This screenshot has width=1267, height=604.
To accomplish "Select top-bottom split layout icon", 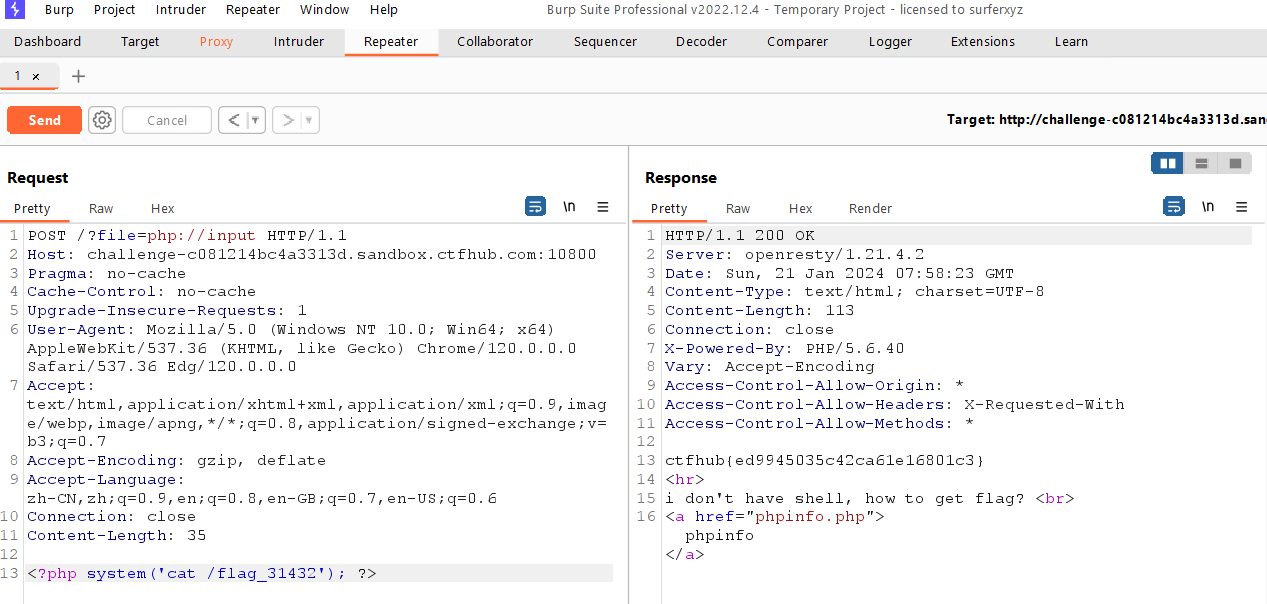I will 1202,163.
